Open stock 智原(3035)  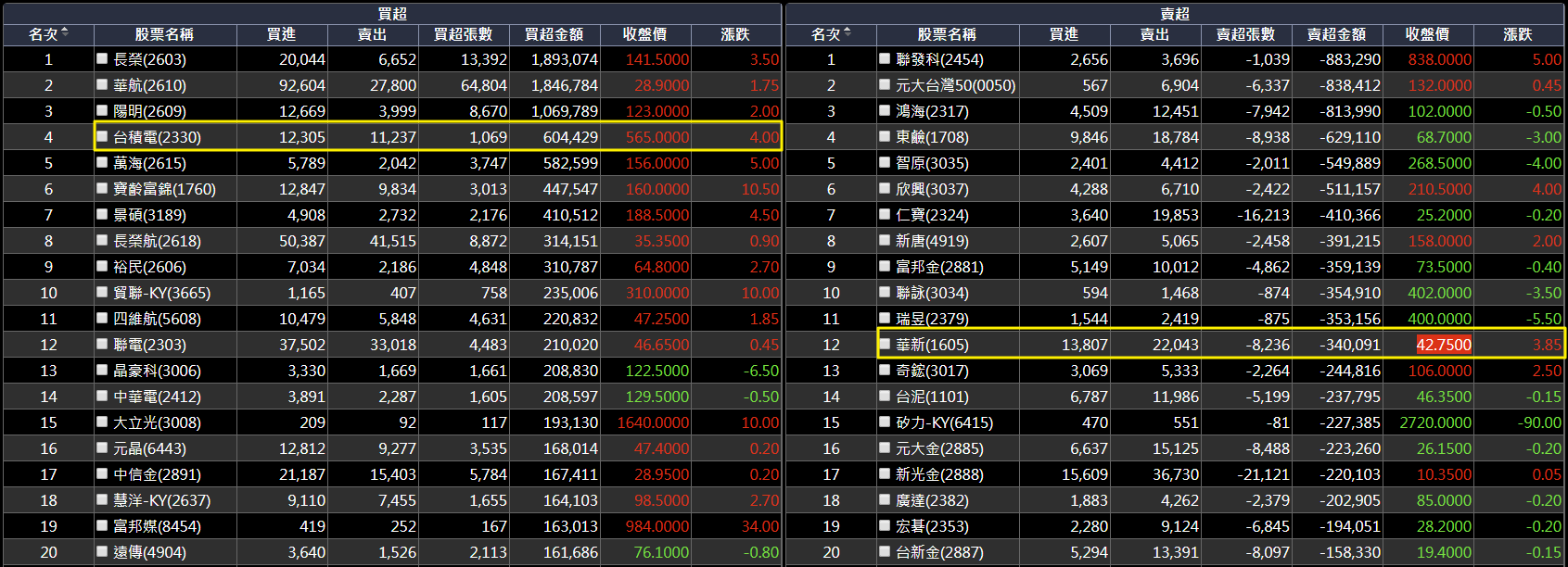[x=932, y=163]
